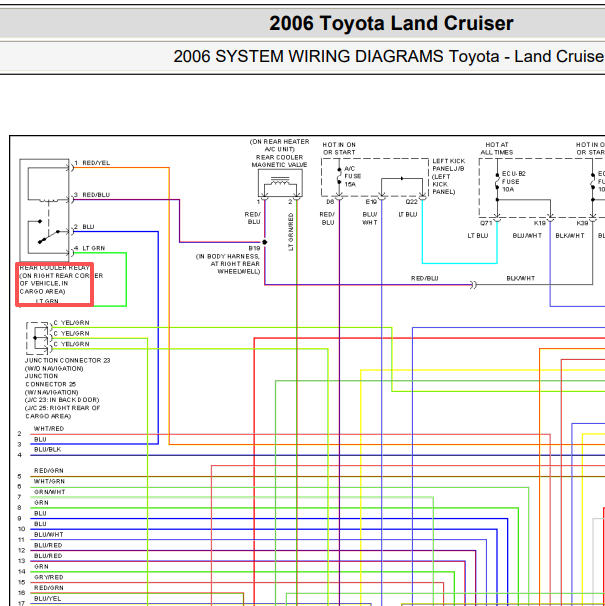605x606 pixels.
Task: Click the "WHT/RED" label on wire 2
Action: (49, 429)
